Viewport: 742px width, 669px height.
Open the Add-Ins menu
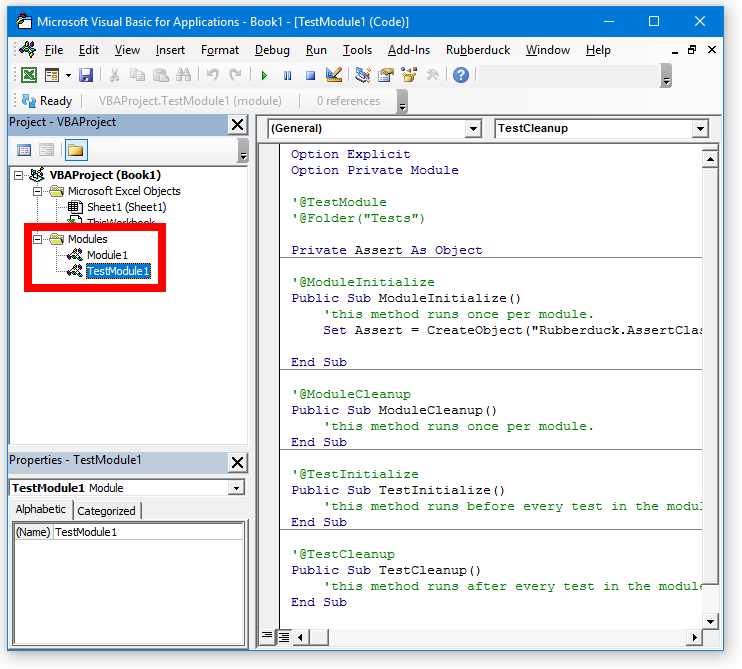(408, 50)
